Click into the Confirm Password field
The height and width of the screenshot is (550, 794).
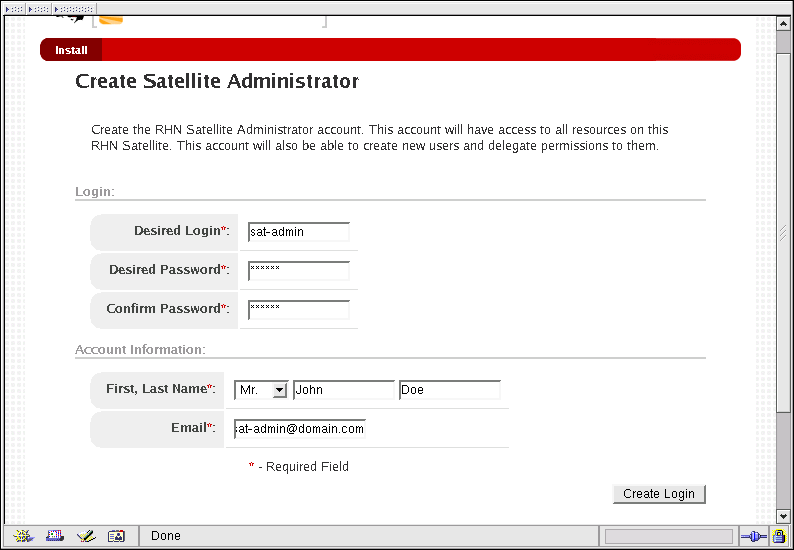[299, 310]
